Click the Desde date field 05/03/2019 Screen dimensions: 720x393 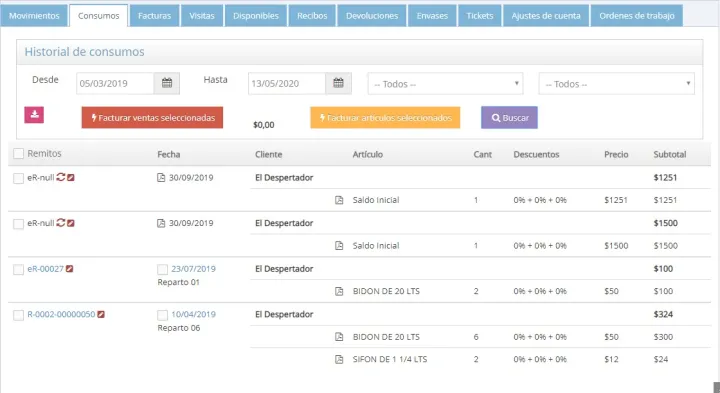pos(115,83)
